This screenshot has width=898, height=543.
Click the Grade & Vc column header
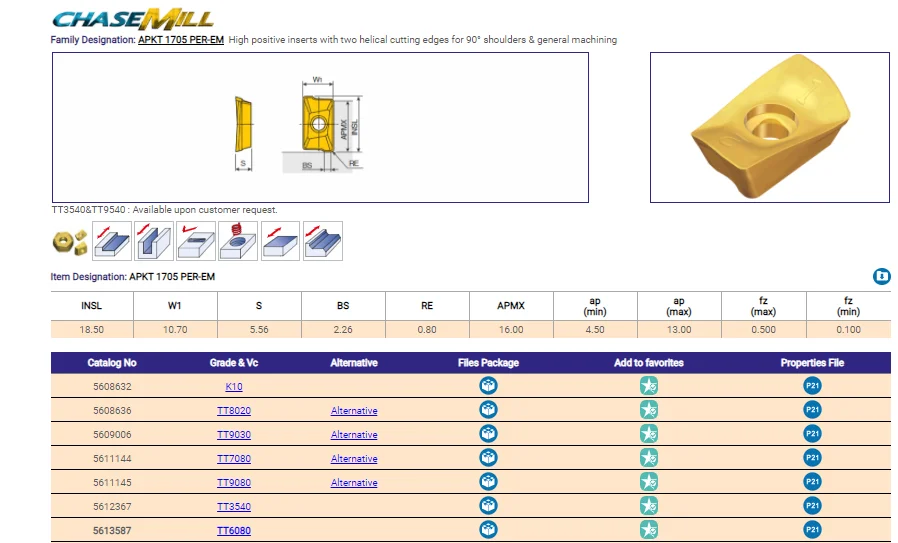(234, 363)
